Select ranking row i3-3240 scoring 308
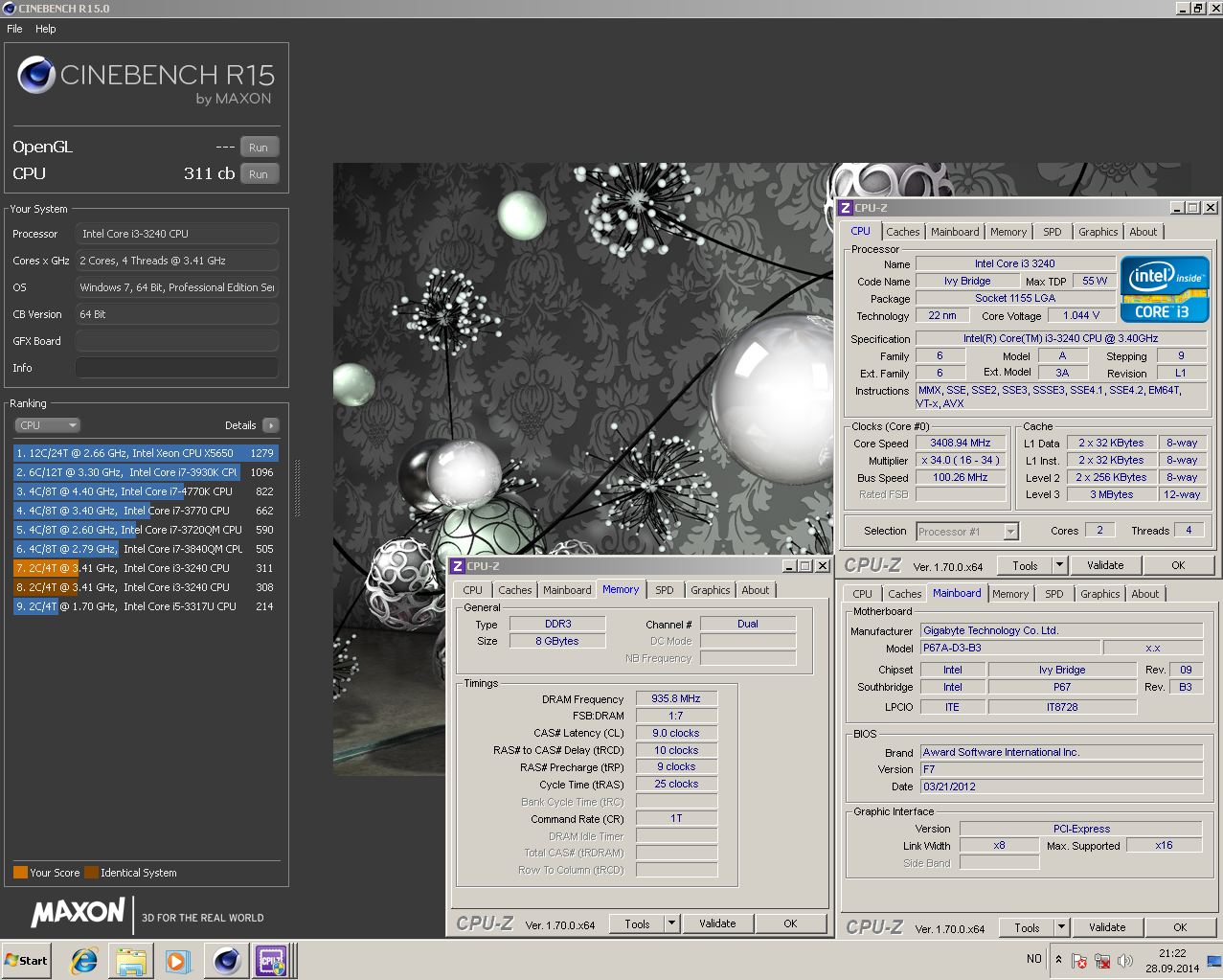The height and width of the screenshot is (980, 1223). point(146,587)
